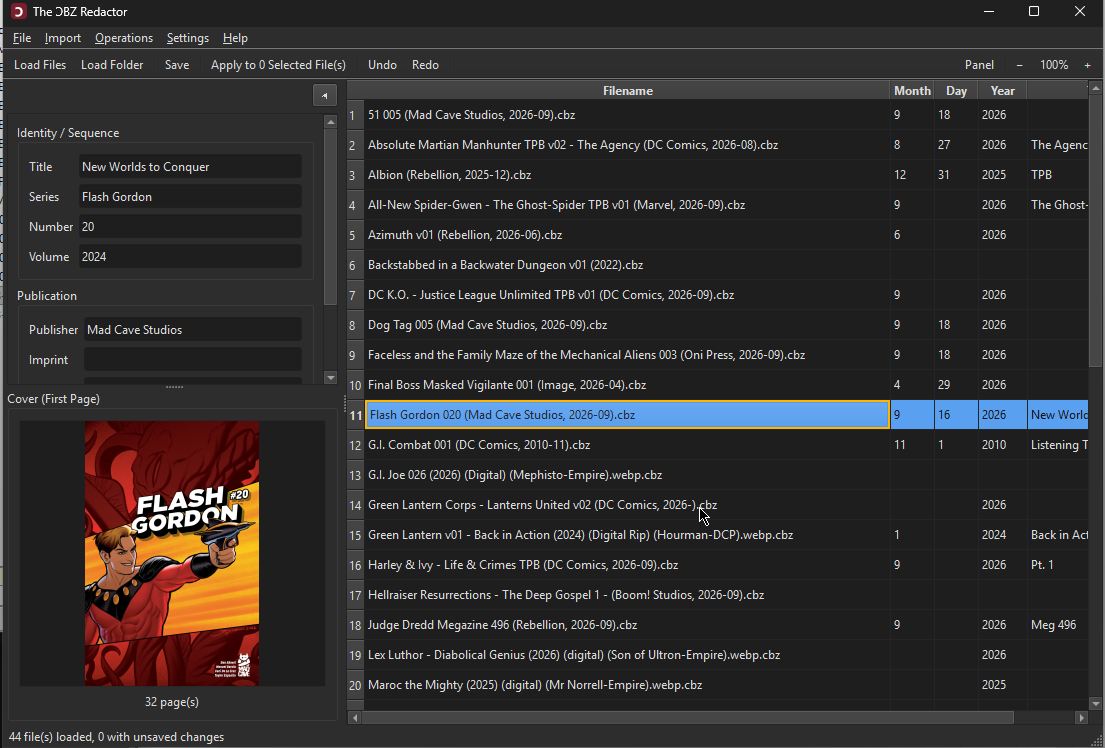Select Maroc the Mighty (2025) file
The height and width of the screenshot is (748, 1105).
coord(627,685)
